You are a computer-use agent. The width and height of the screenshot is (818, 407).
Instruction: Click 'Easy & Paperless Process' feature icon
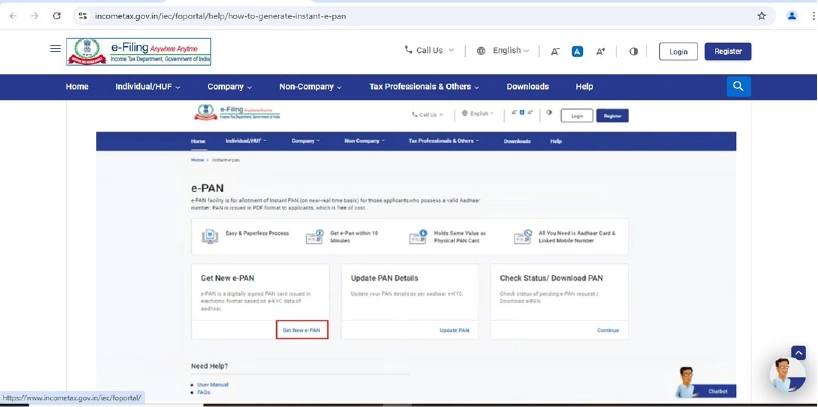(x=210, y=237)
